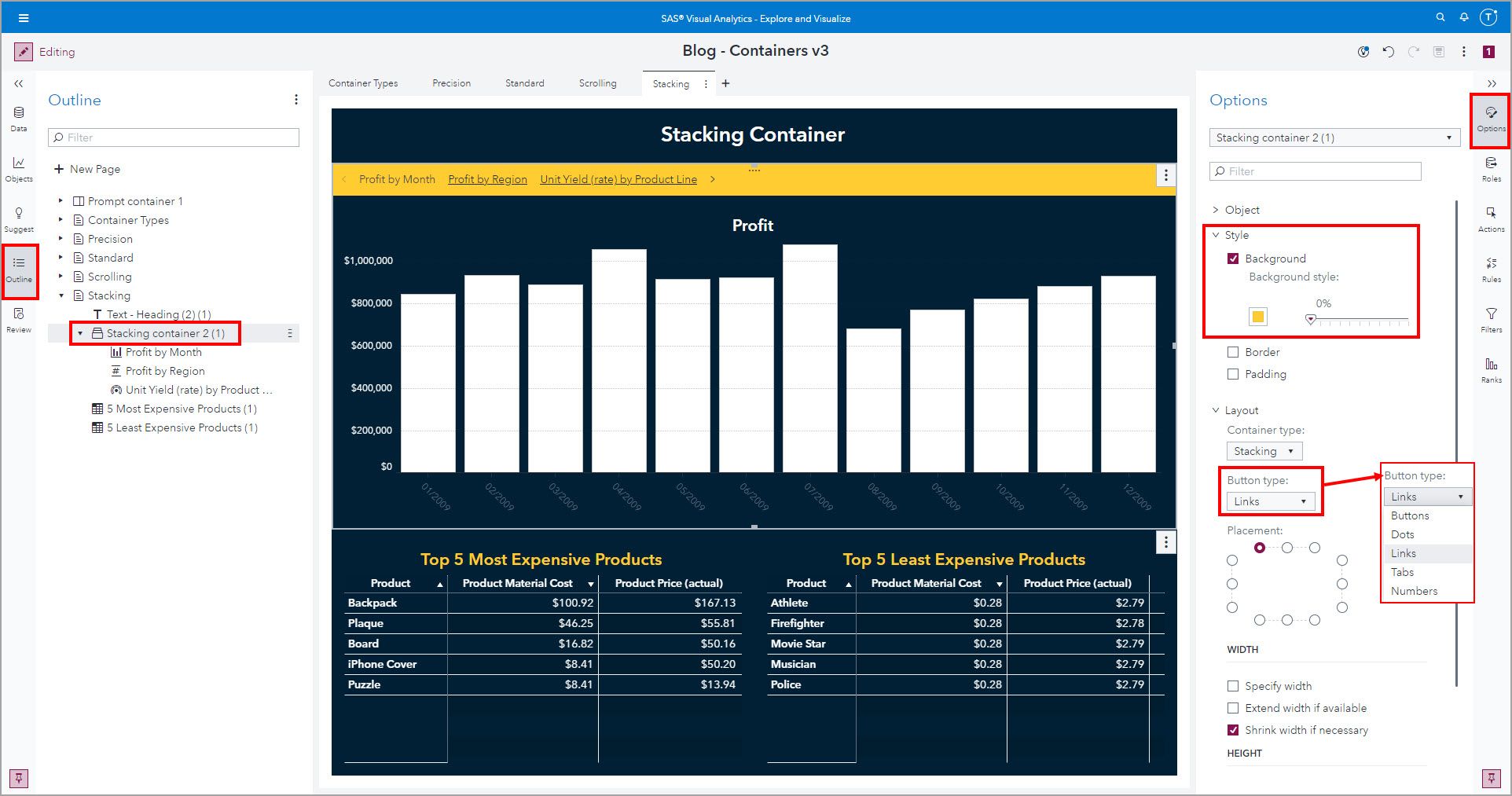Viewport: 1512px width, 796px height.
Task: Open the Container type Stacking dropdown
Action: tap(1264, 451)
